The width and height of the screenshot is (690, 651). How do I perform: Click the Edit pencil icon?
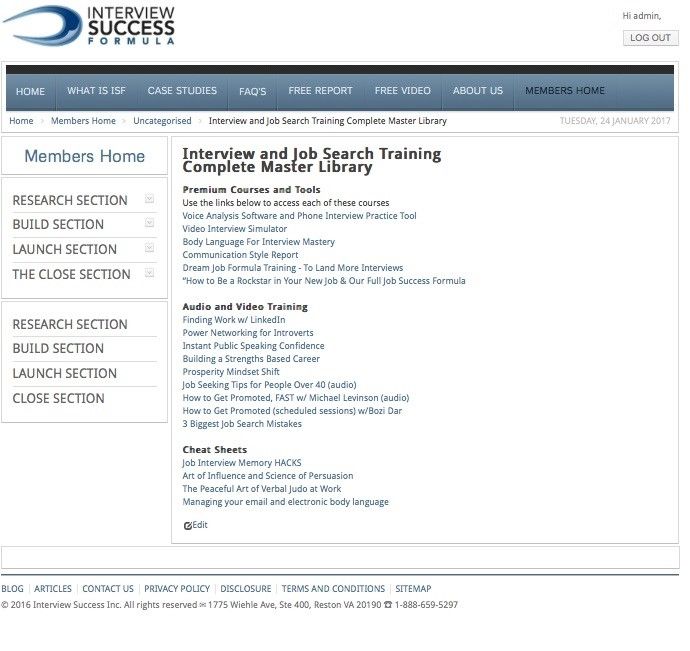click(188, 525)
